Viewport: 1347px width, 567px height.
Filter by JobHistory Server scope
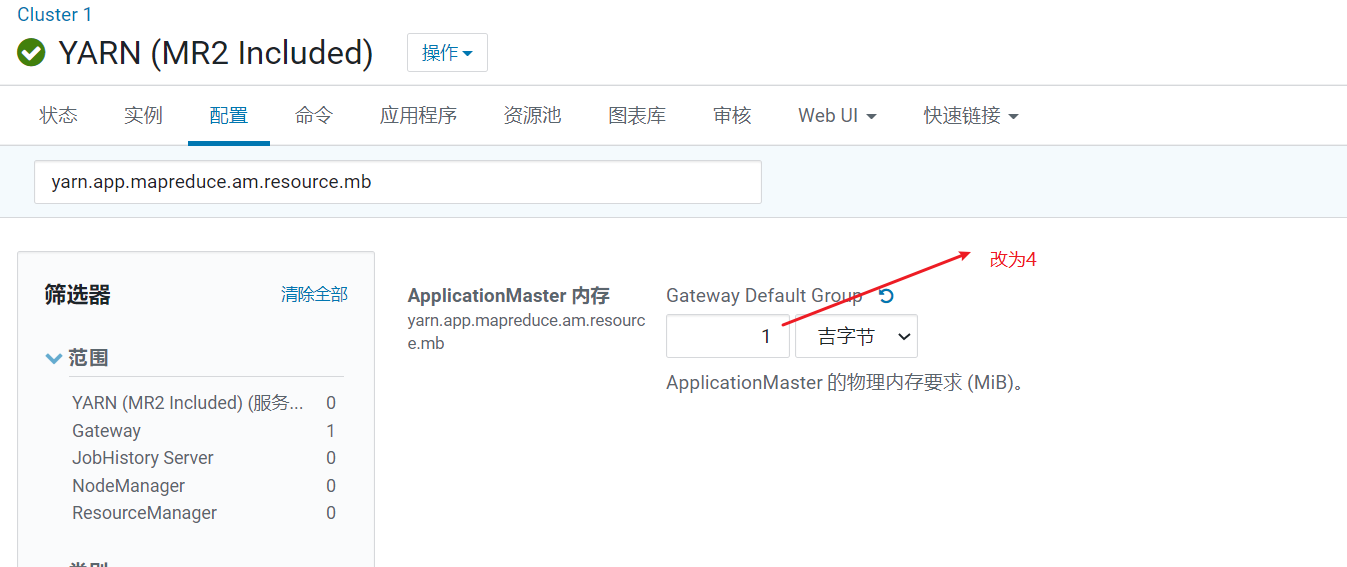(x=143, y=458)
